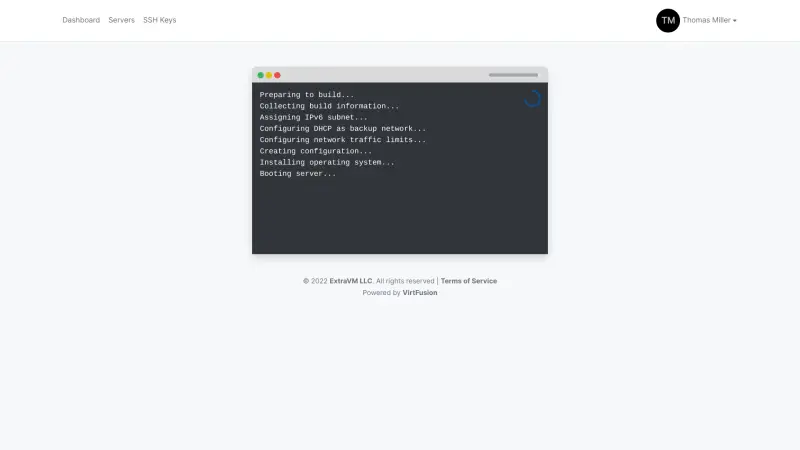
Task: Click the caret next to Thomas Miller
Action: tap(735, 21)
